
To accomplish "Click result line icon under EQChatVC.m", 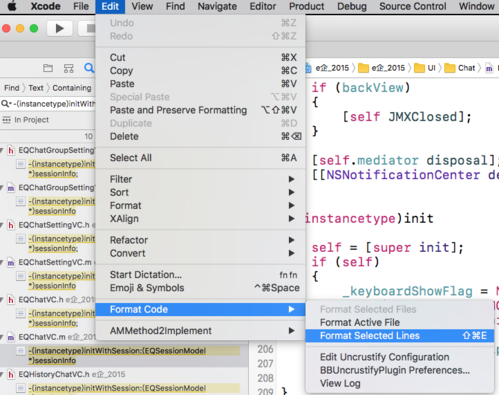I will pyautogui.click(x=21, y=351).
